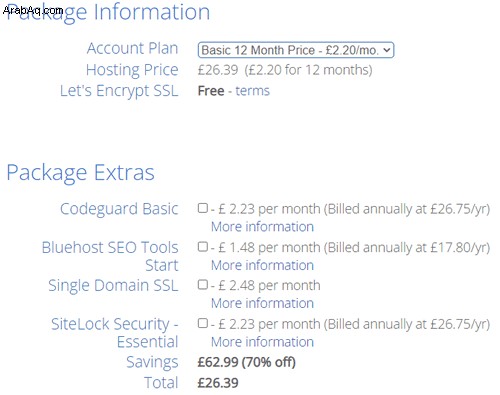Click the SiteLock Security - Essential label
Screen dimensions: 500x395
115,333
